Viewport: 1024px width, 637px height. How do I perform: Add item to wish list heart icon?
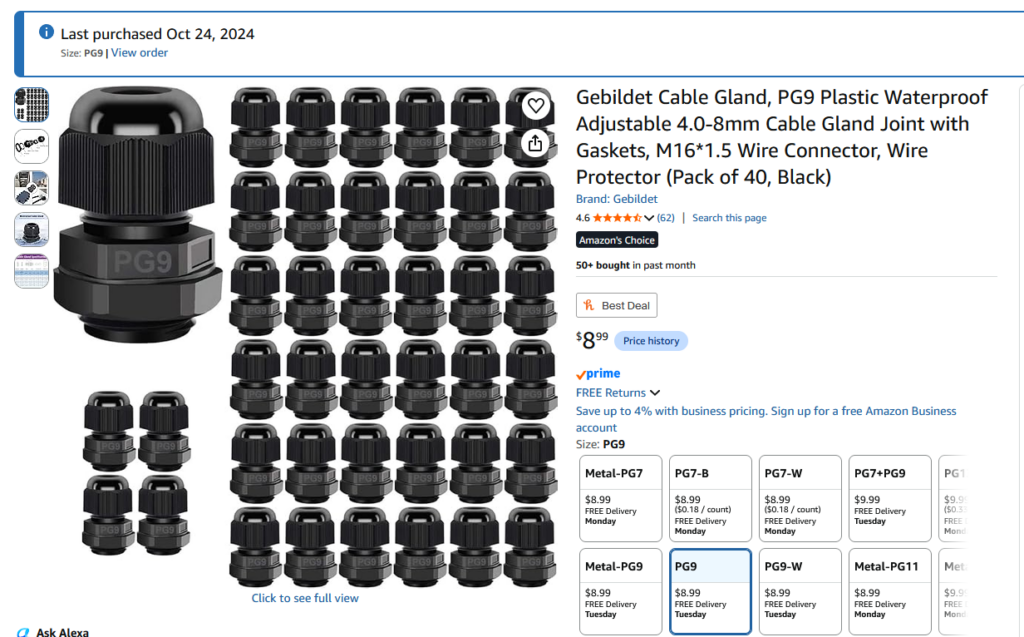pyautogui.click(x=536, y=105)
